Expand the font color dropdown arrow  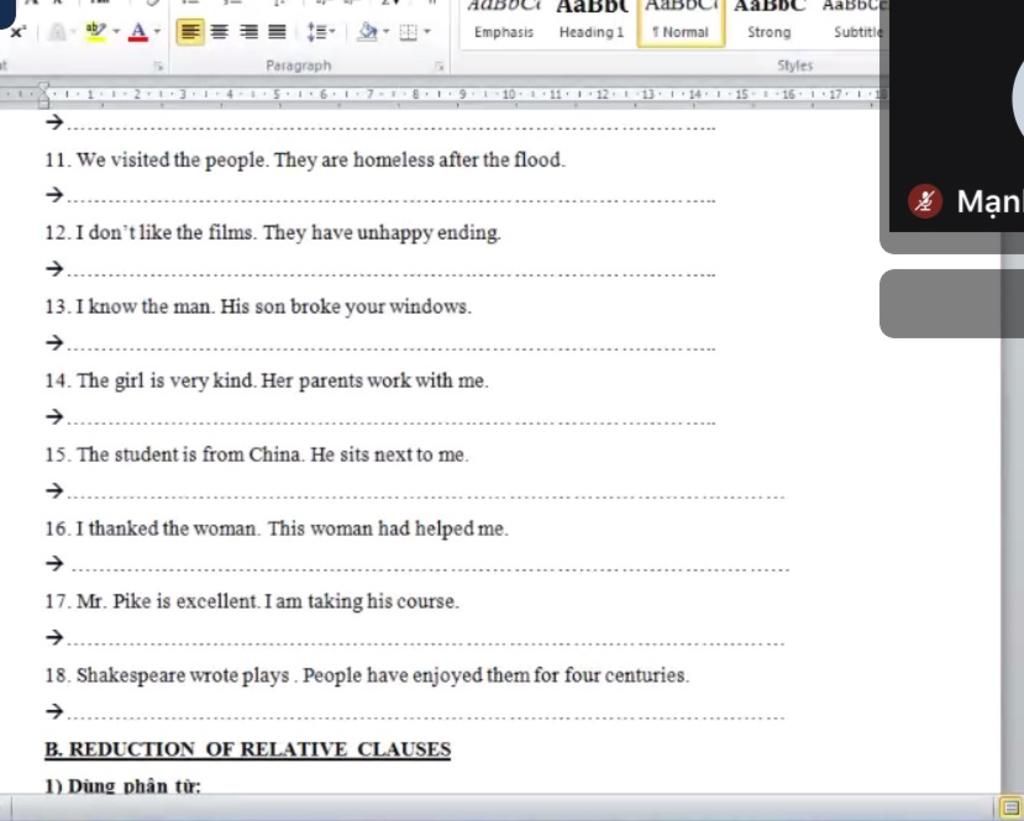point(157,31)
